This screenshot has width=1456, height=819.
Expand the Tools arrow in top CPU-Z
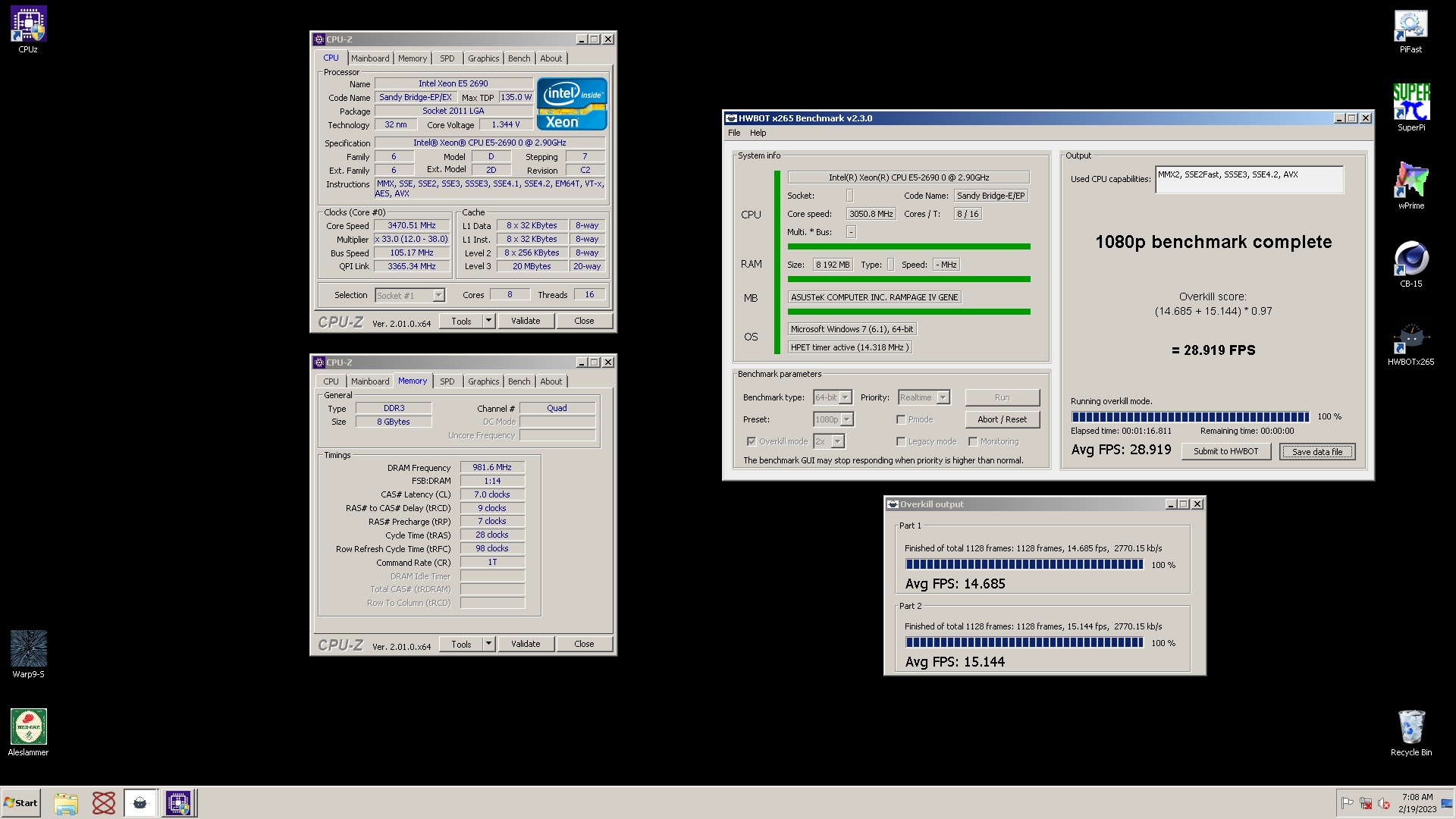coord(489,322)
